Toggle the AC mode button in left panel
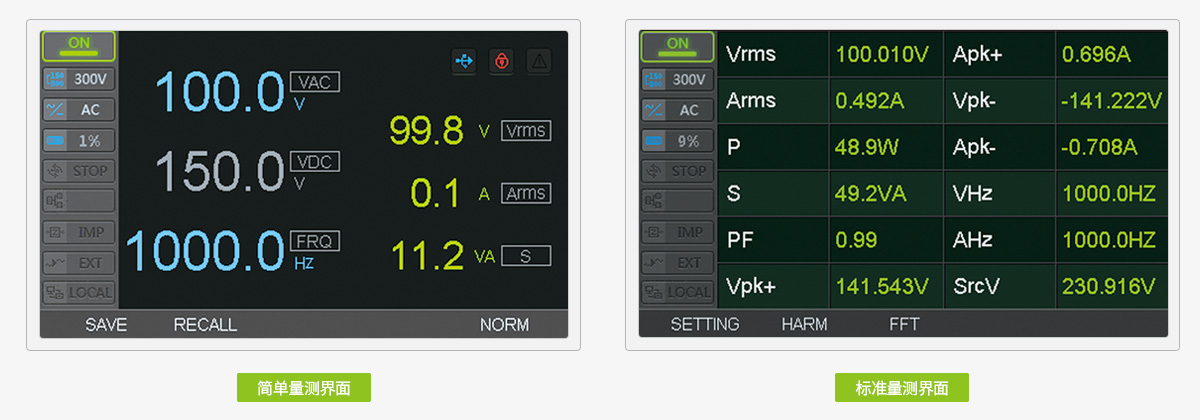 coord(79,109)
